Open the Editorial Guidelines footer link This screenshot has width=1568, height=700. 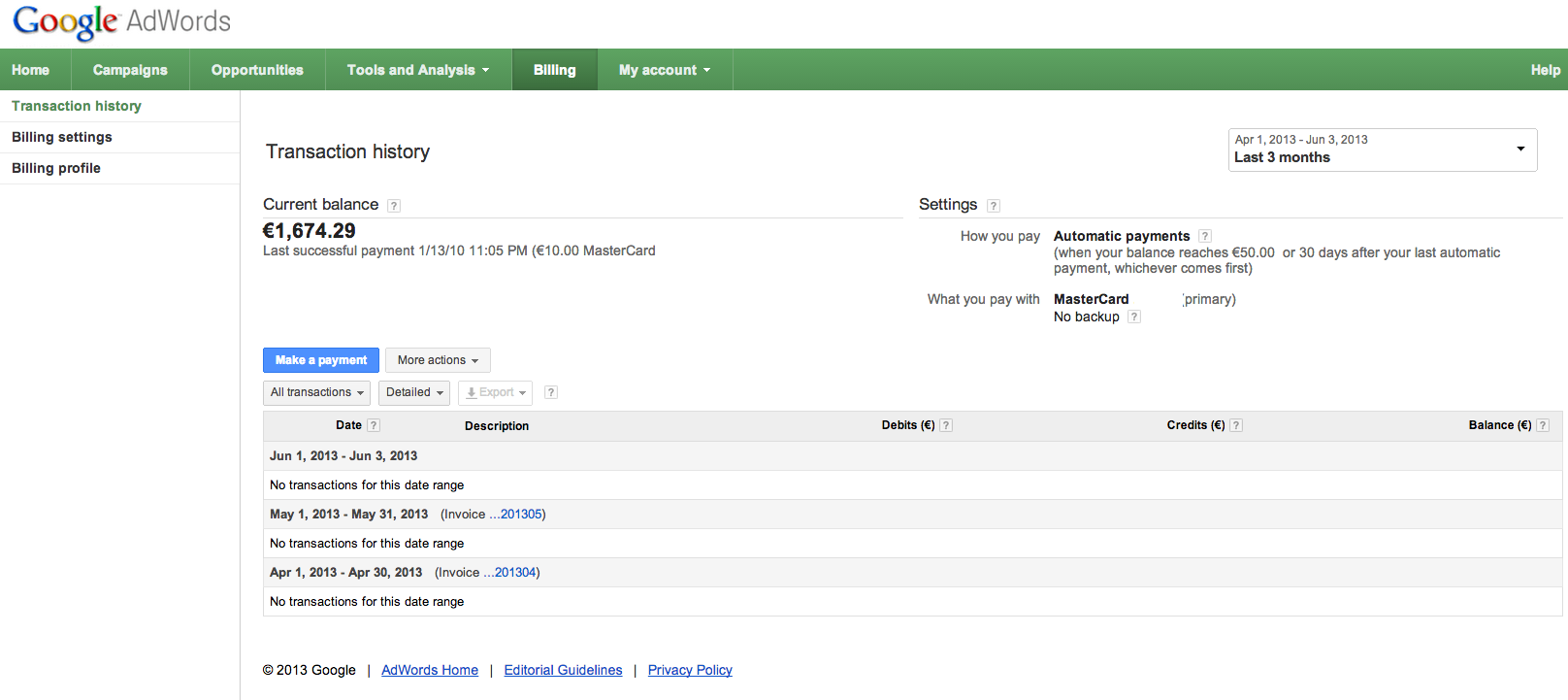[563, 670]
